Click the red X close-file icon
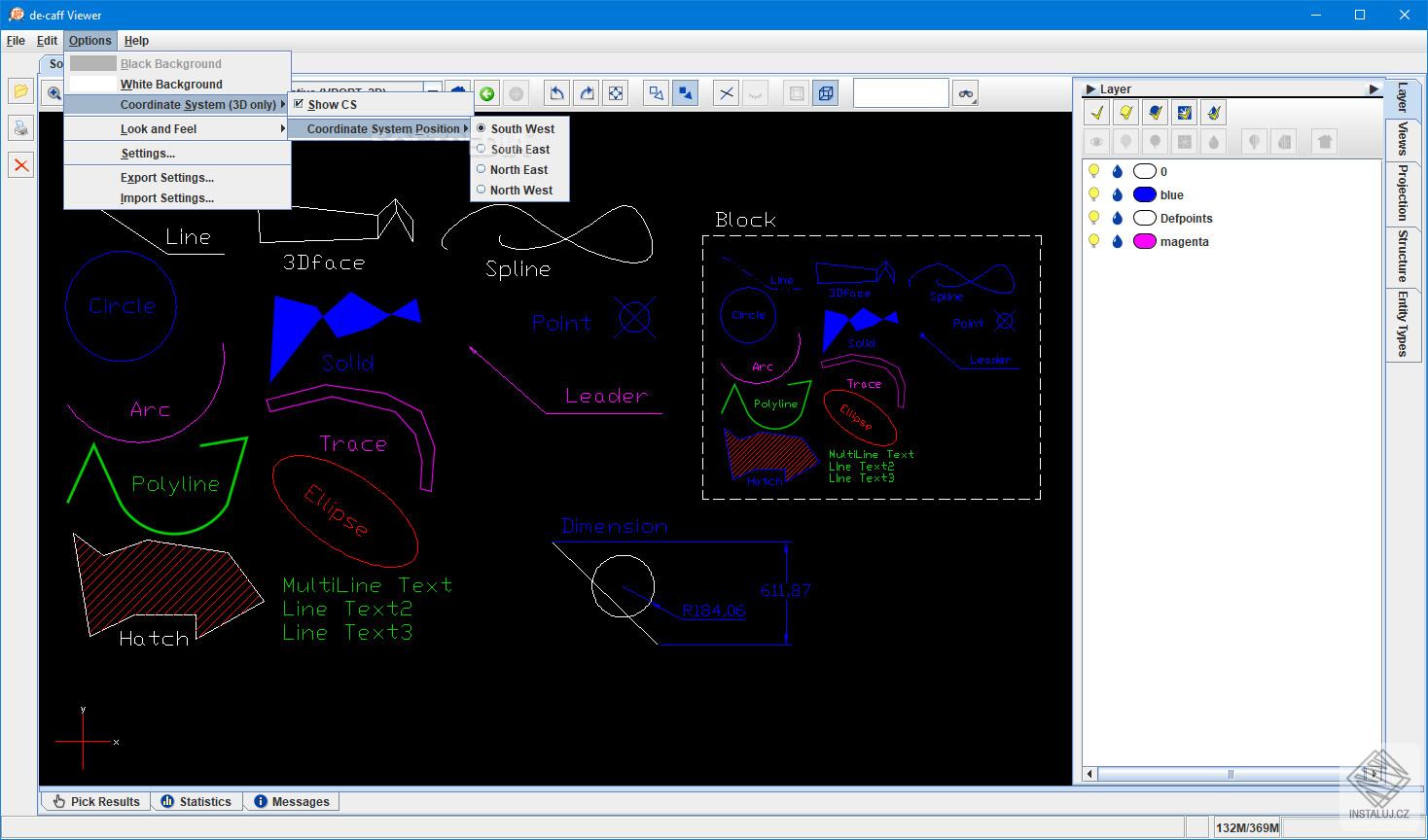 pos(20,165)
